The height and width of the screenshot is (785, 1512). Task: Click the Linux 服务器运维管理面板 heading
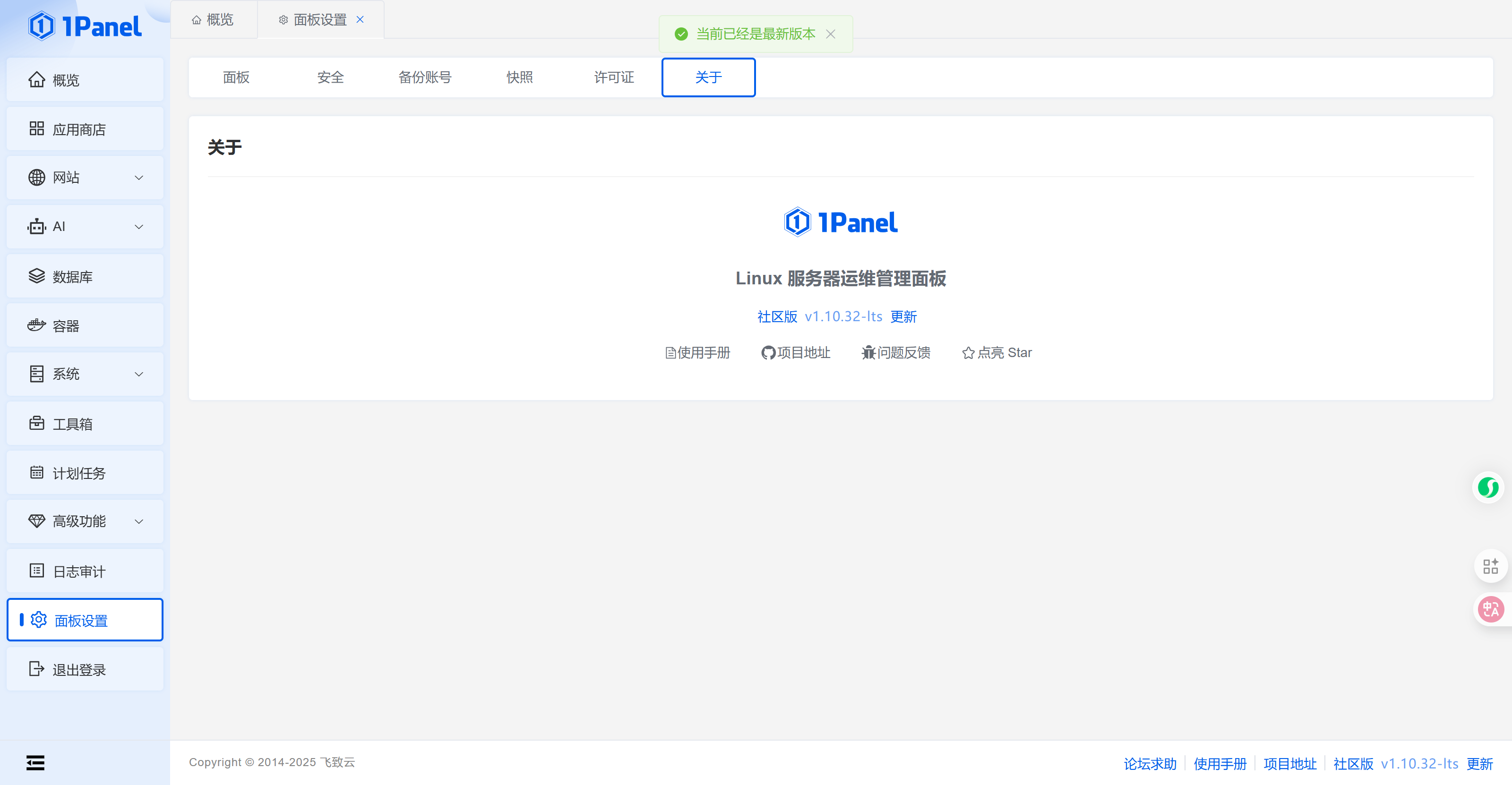[x=841, y=278]
